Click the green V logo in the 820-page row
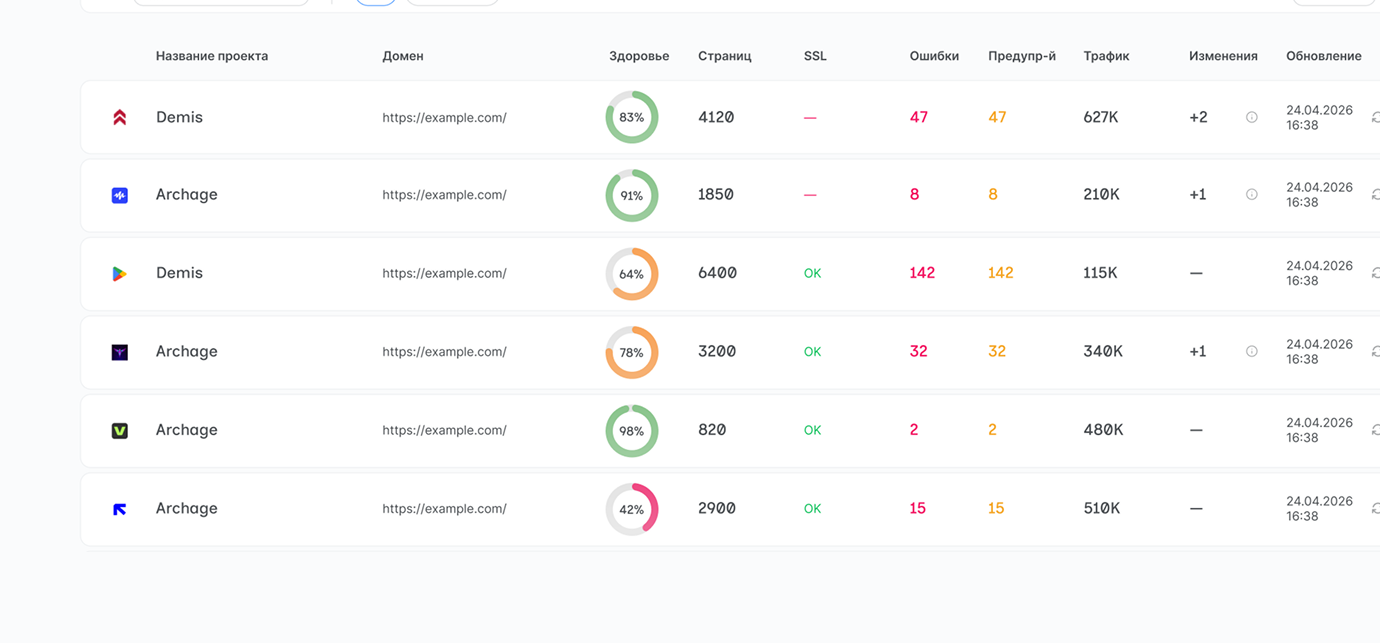 tap(120, 430)
